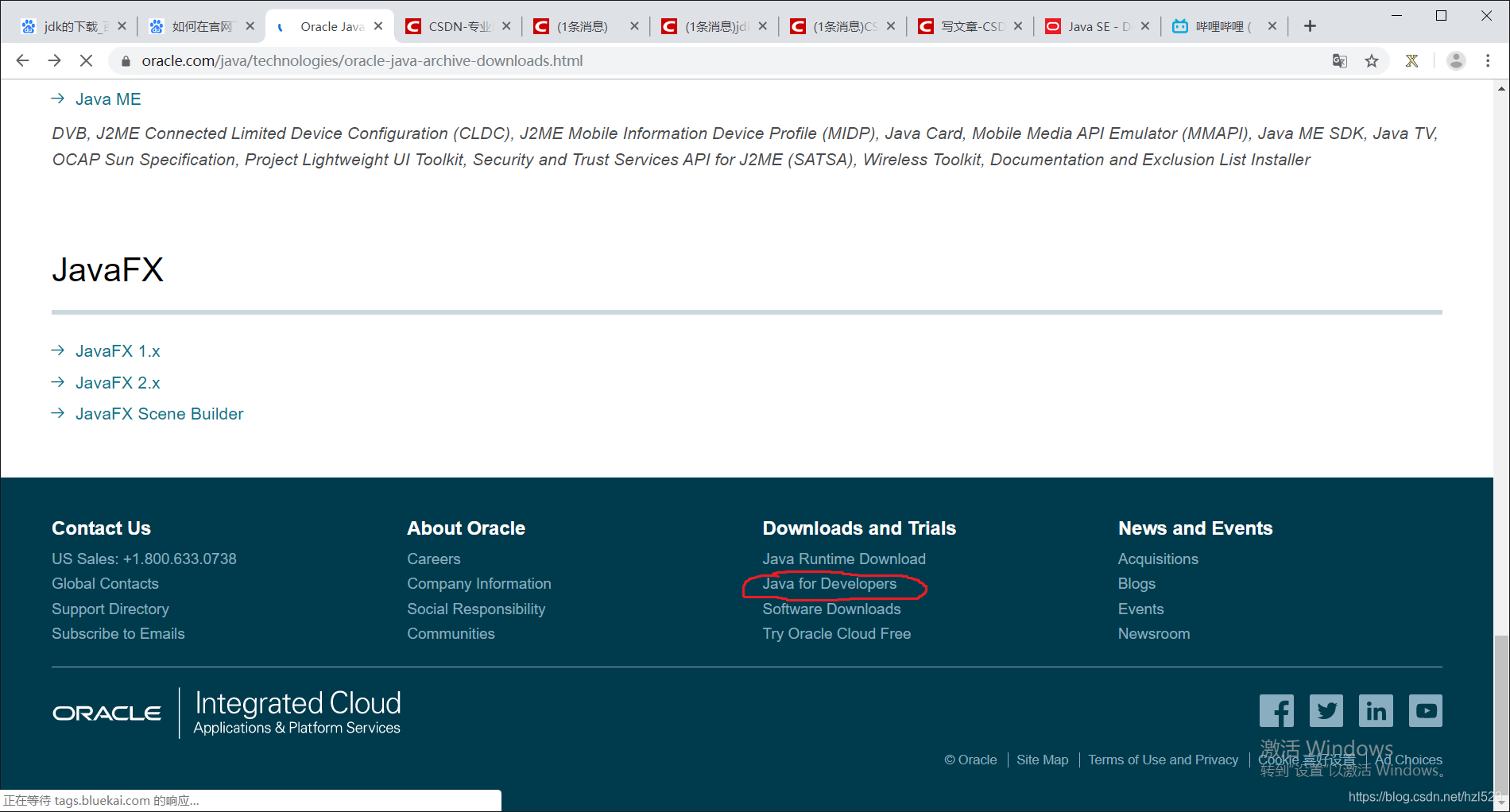Open Oracle's Twitter page

point(1326,710)
